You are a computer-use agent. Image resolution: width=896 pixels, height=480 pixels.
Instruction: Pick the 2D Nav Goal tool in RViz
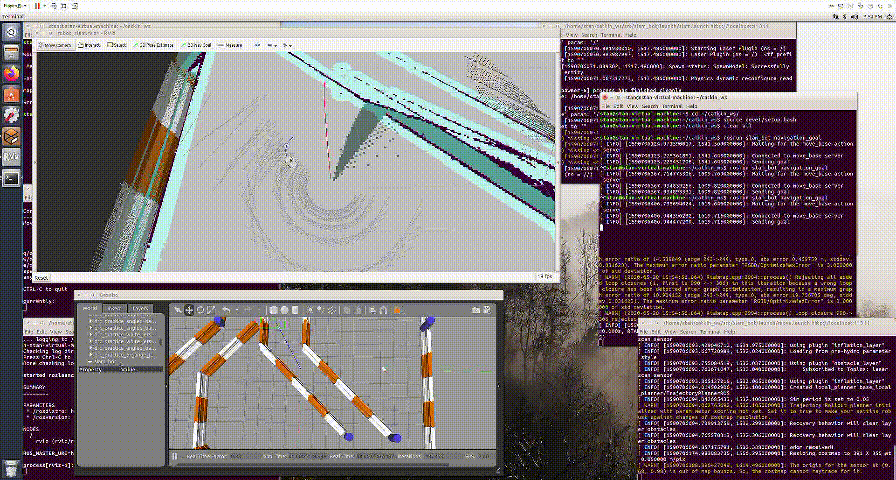[195, 45]
